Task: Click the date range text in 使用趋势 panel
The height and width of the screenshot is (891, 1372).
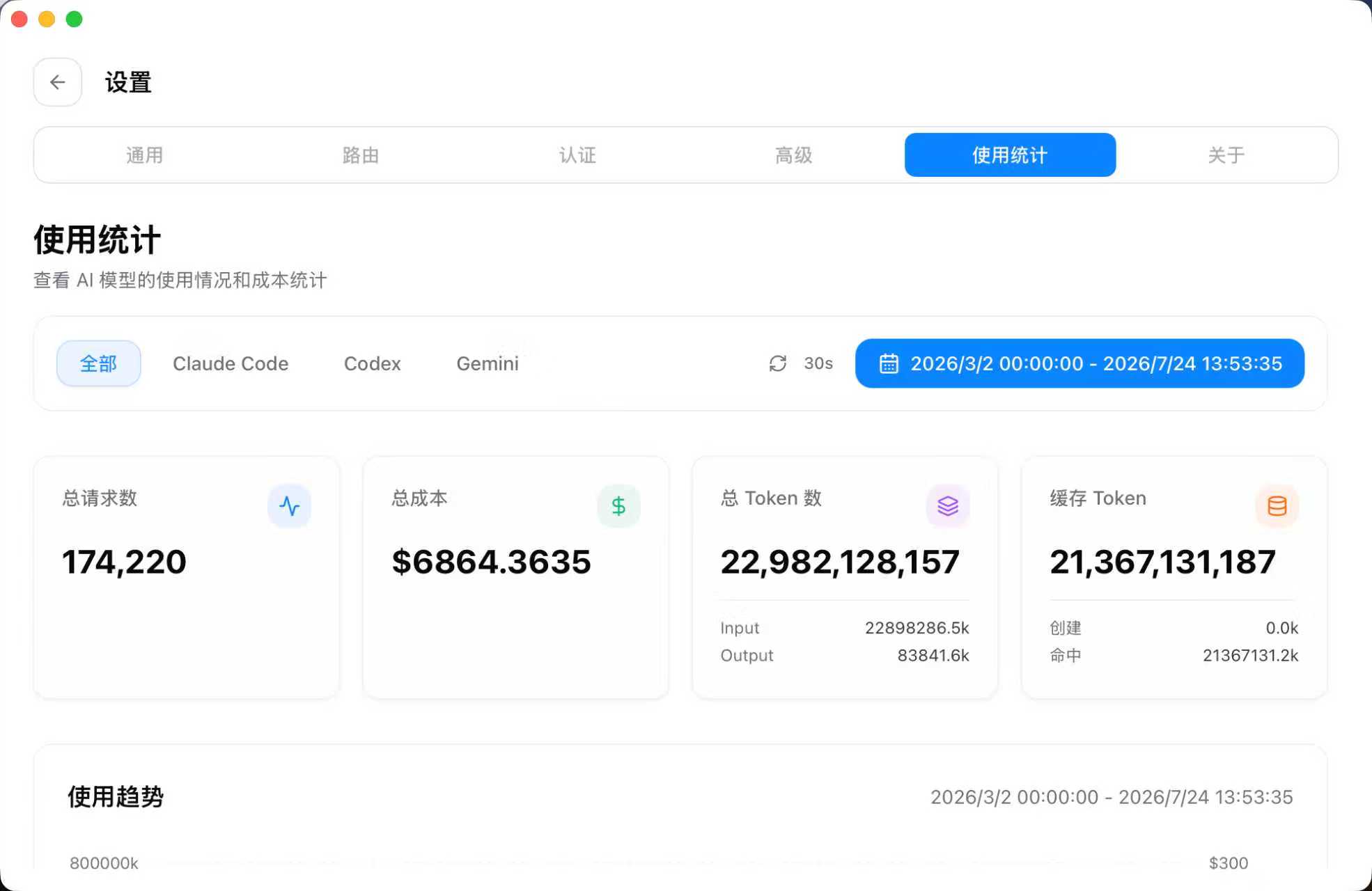Action: click(x=1112, y=797)
